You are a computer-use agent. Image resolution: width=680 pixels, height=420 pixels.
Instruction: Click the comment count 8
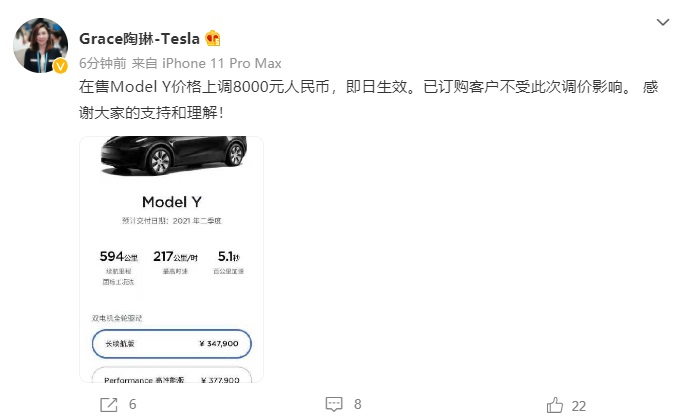(x=358, y=405)
